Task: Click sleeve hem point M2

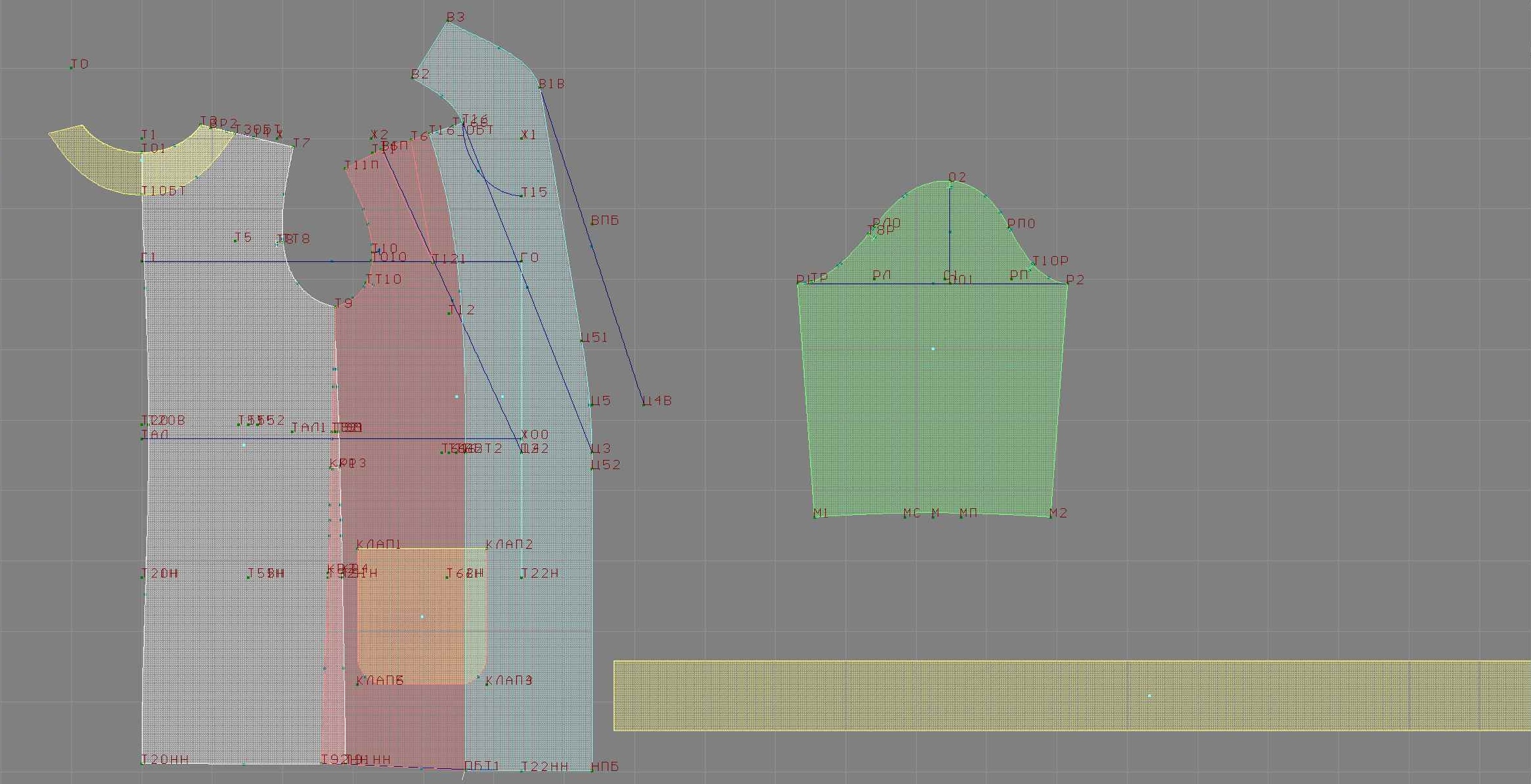Action: pos(1051,517)
